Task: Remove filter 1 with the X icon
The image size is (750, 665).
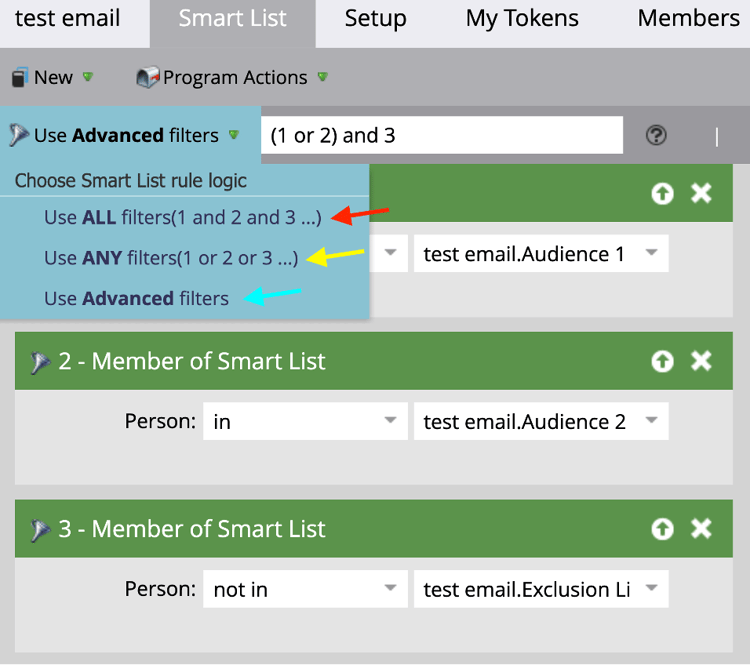Action: (x=702, y=193)
